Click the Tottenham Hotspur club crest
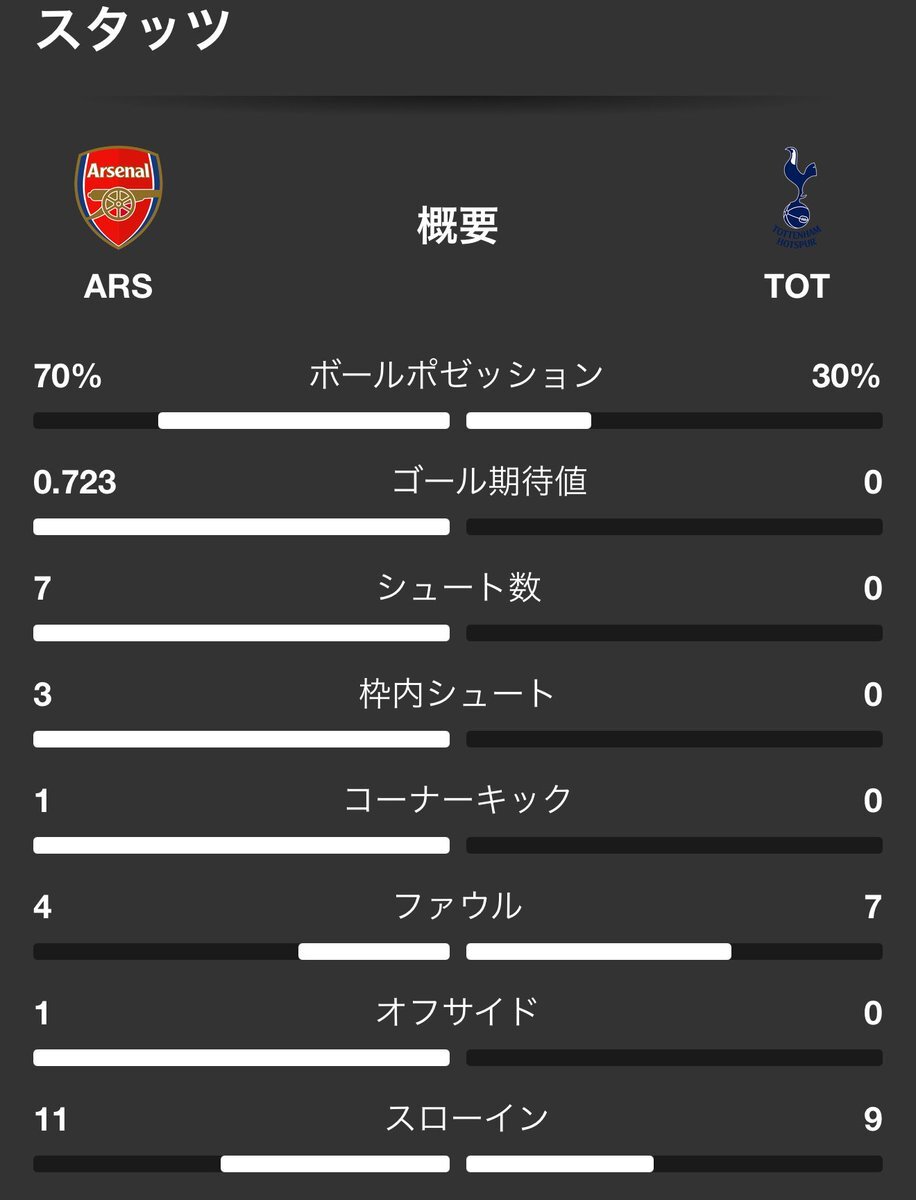 click(796, 200)
